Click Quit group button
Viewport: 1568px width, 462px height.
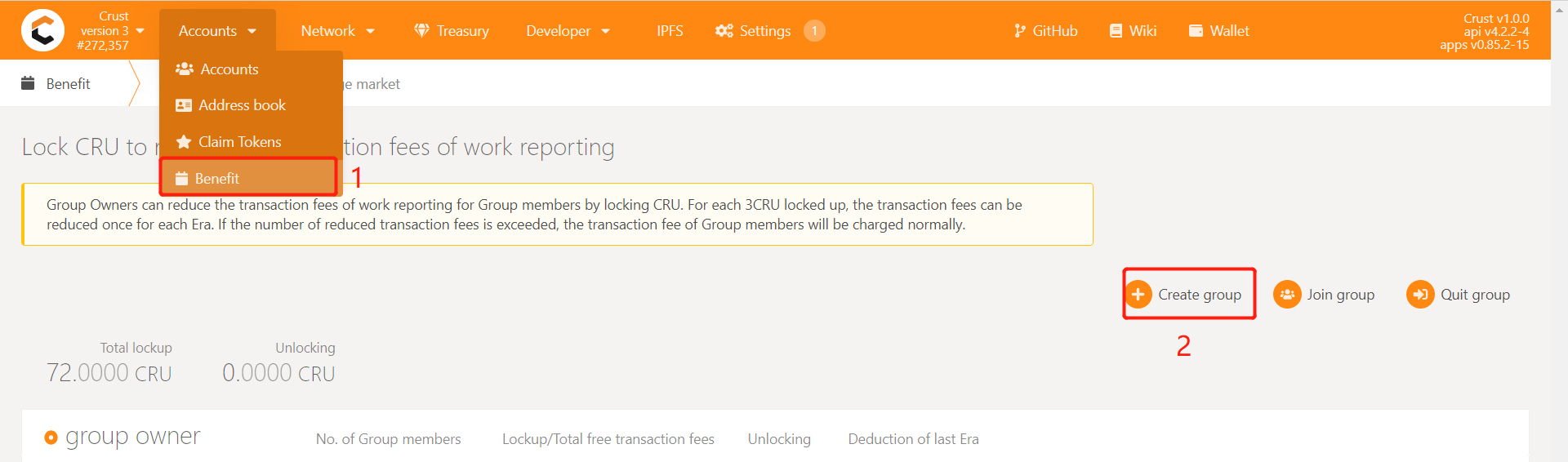tap(1459, 294)
